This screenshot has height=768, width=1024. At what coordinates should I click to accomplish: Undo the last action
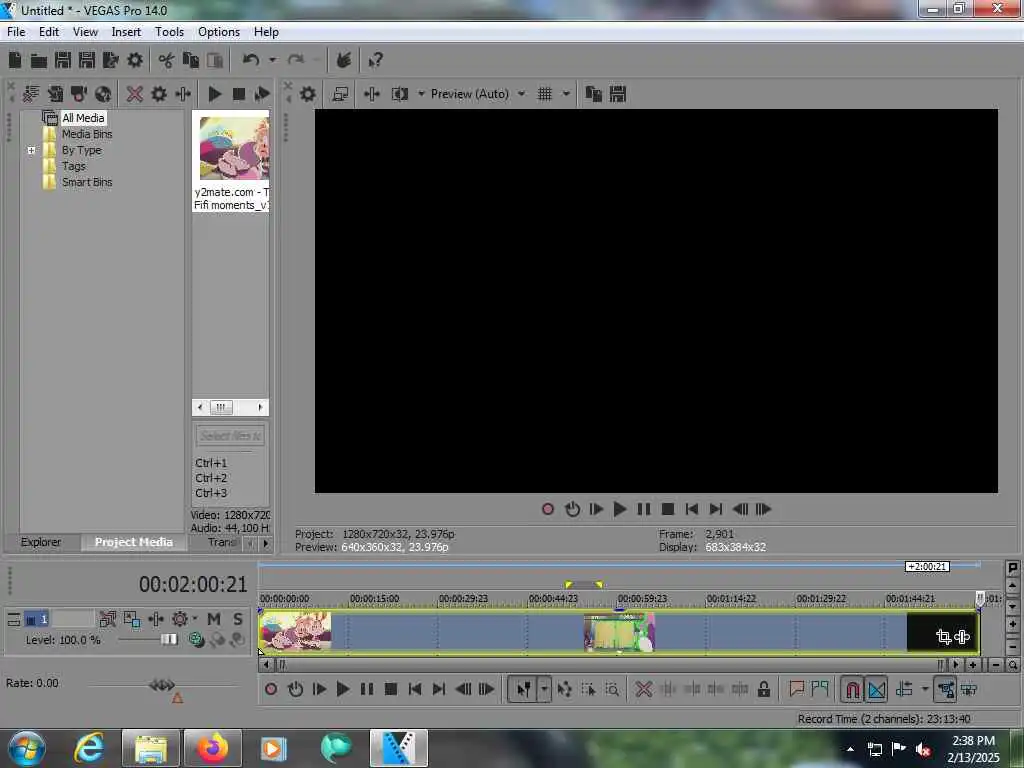click(x=251, y=60)
